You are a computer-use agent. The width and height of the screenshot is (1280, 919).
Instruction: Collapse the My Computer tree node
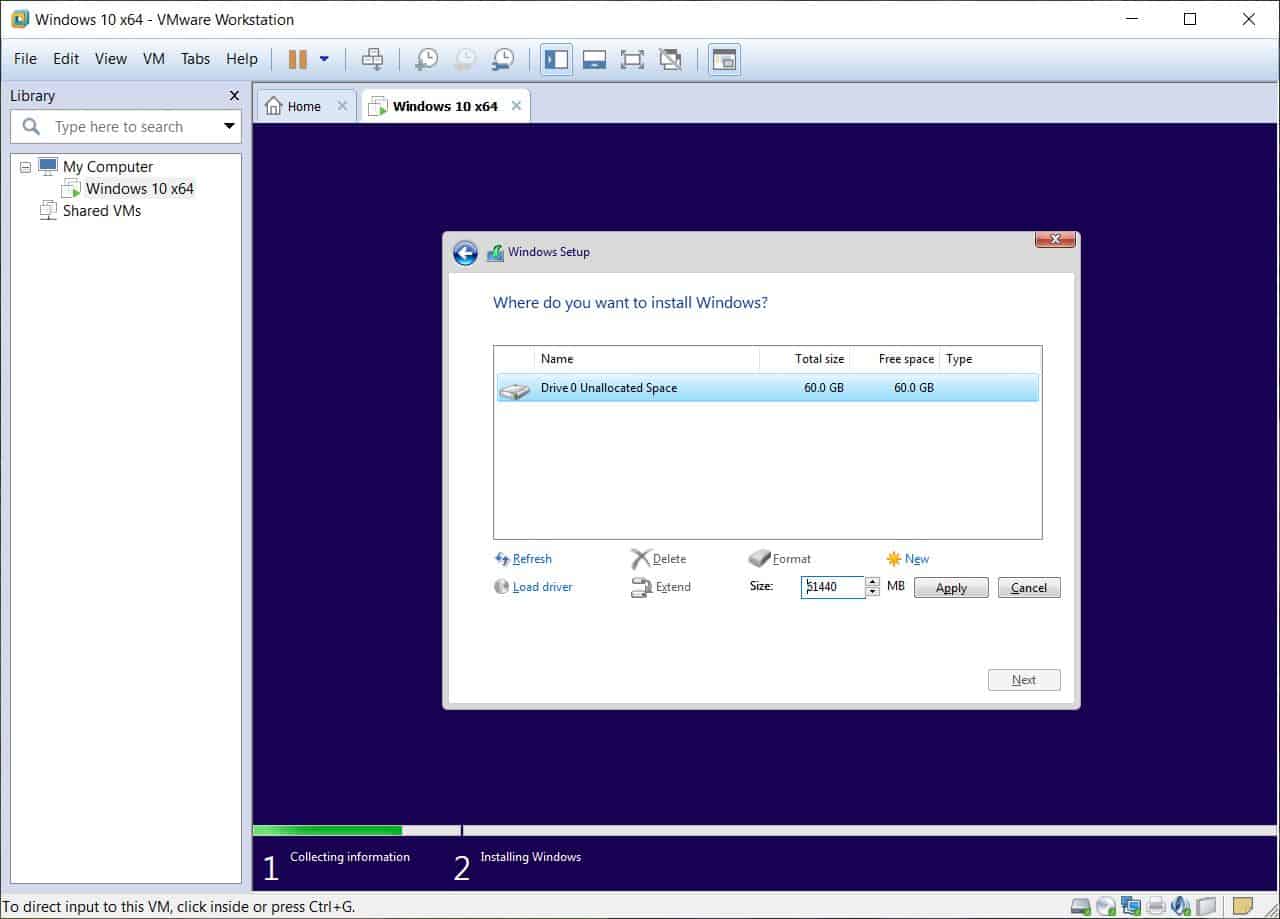pyautogui.click(x=25, y=167)
